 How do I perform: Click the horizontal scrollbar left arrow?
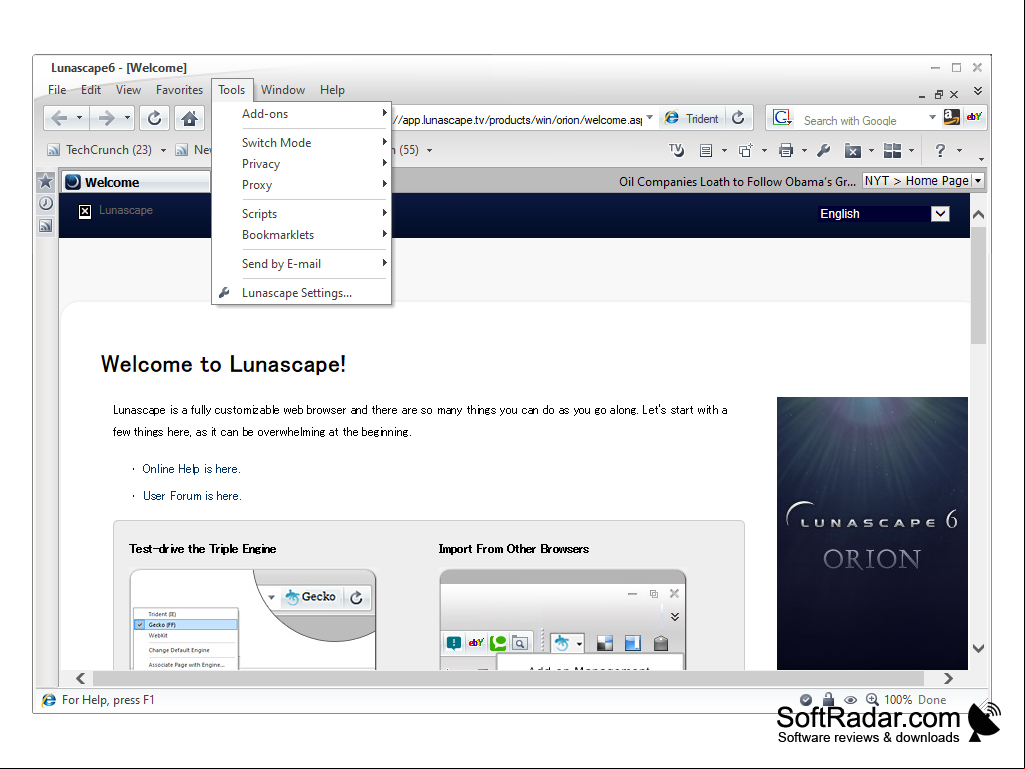tap(80, 678)
